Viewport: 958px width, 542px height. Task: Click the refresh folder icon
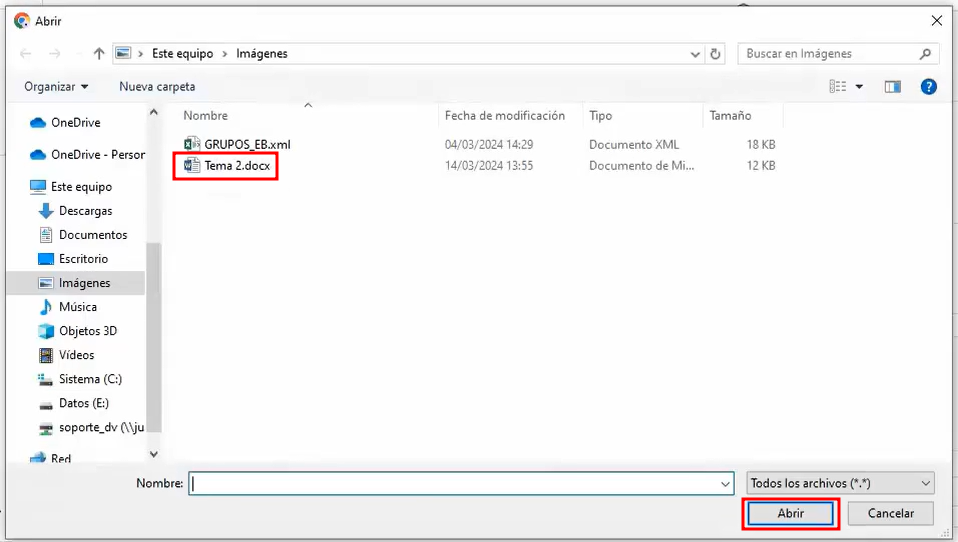[715, 54]
